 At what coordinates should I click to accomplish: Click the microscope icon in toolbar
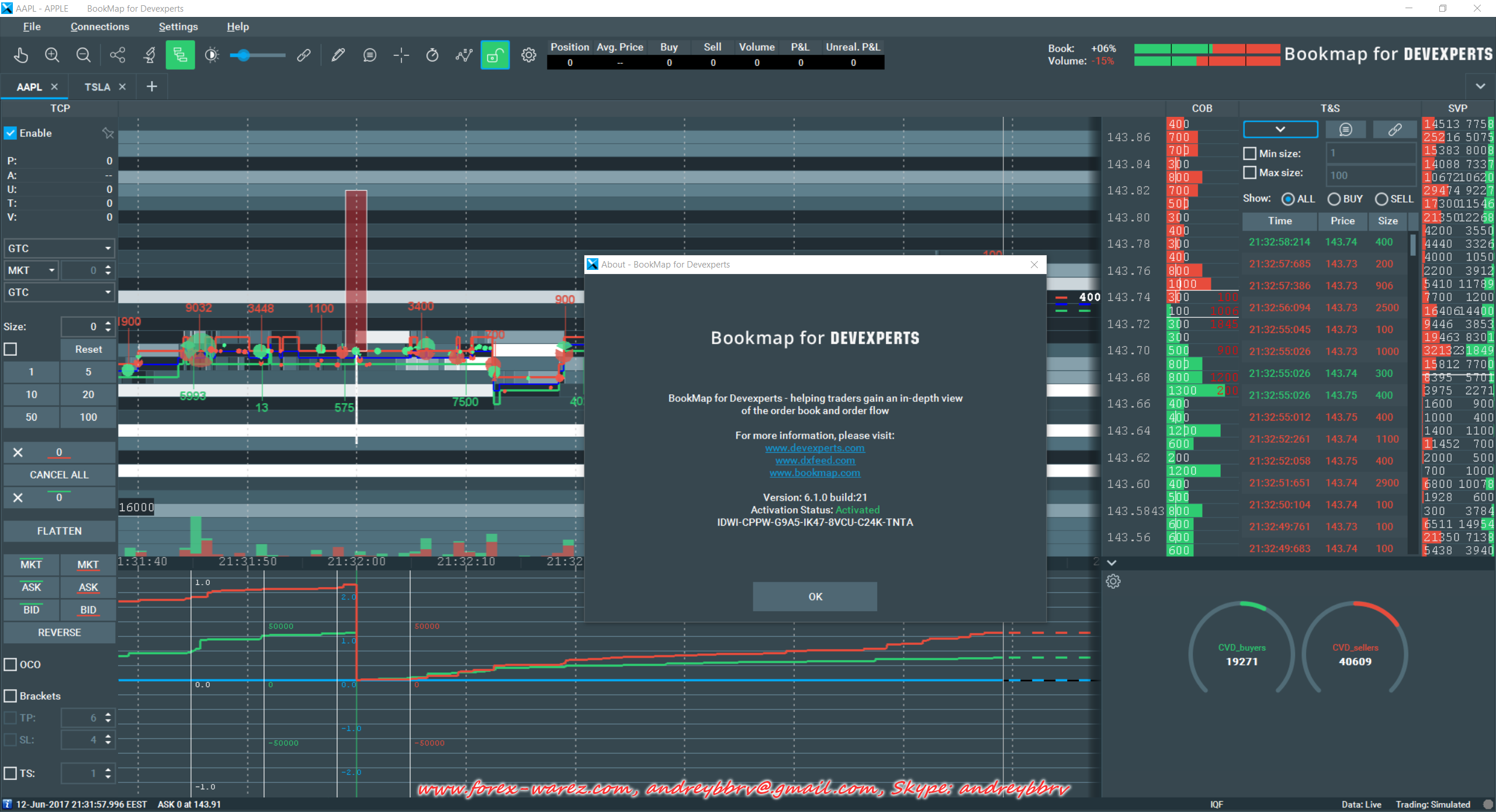tap(149, 55)
